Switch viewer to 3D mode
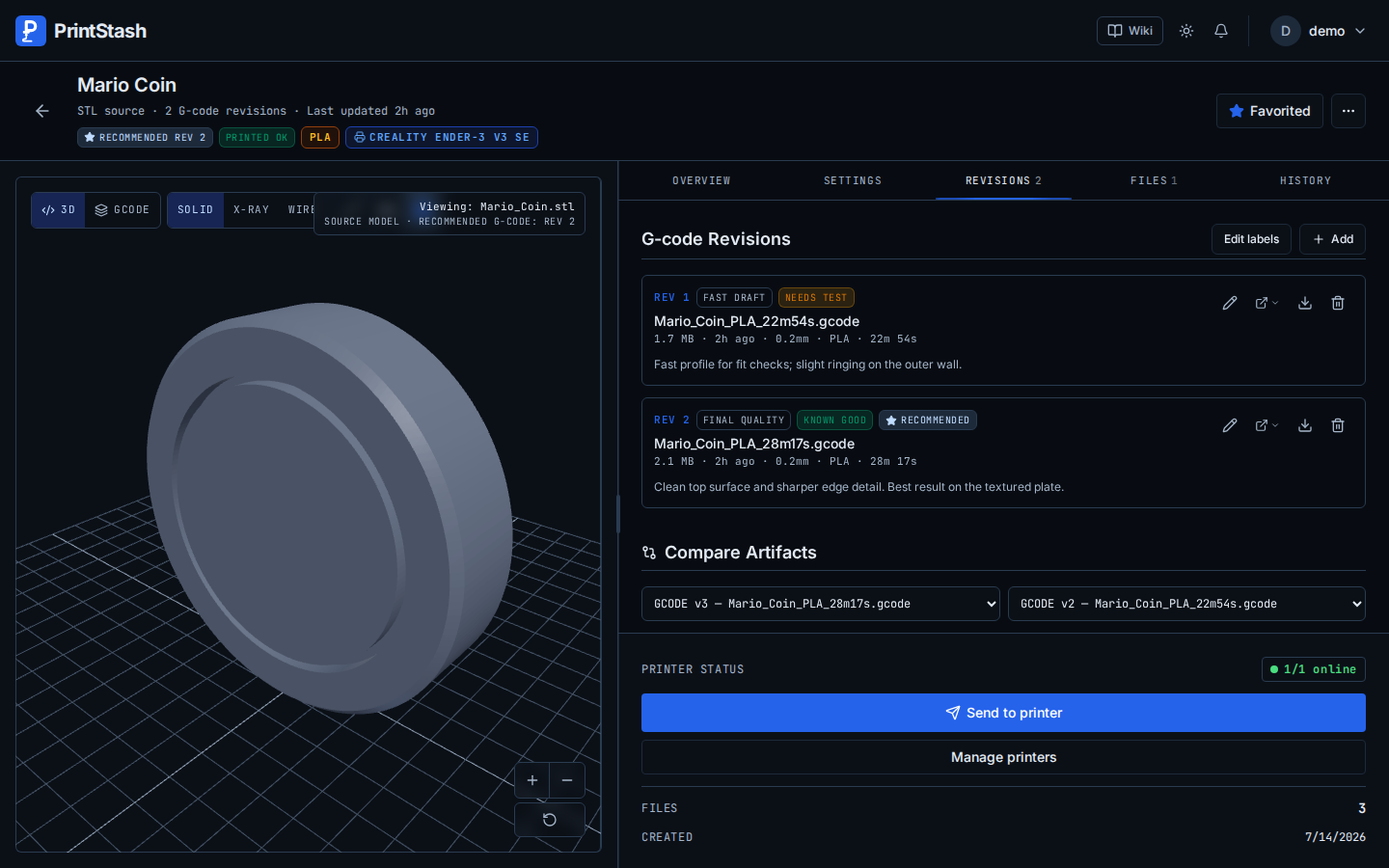The height and width of the screenshot is (868, 1389). 59,210
